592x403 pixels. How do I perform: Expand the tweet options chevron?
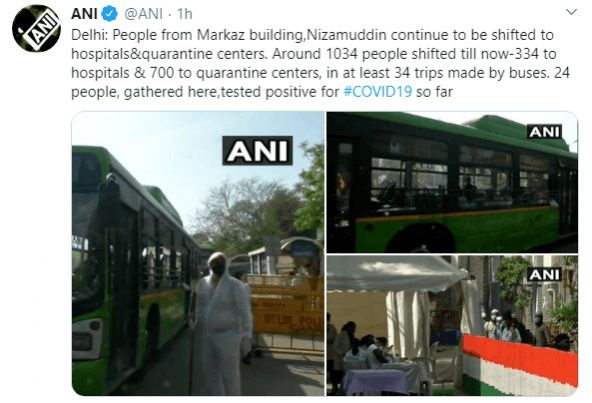571,12
